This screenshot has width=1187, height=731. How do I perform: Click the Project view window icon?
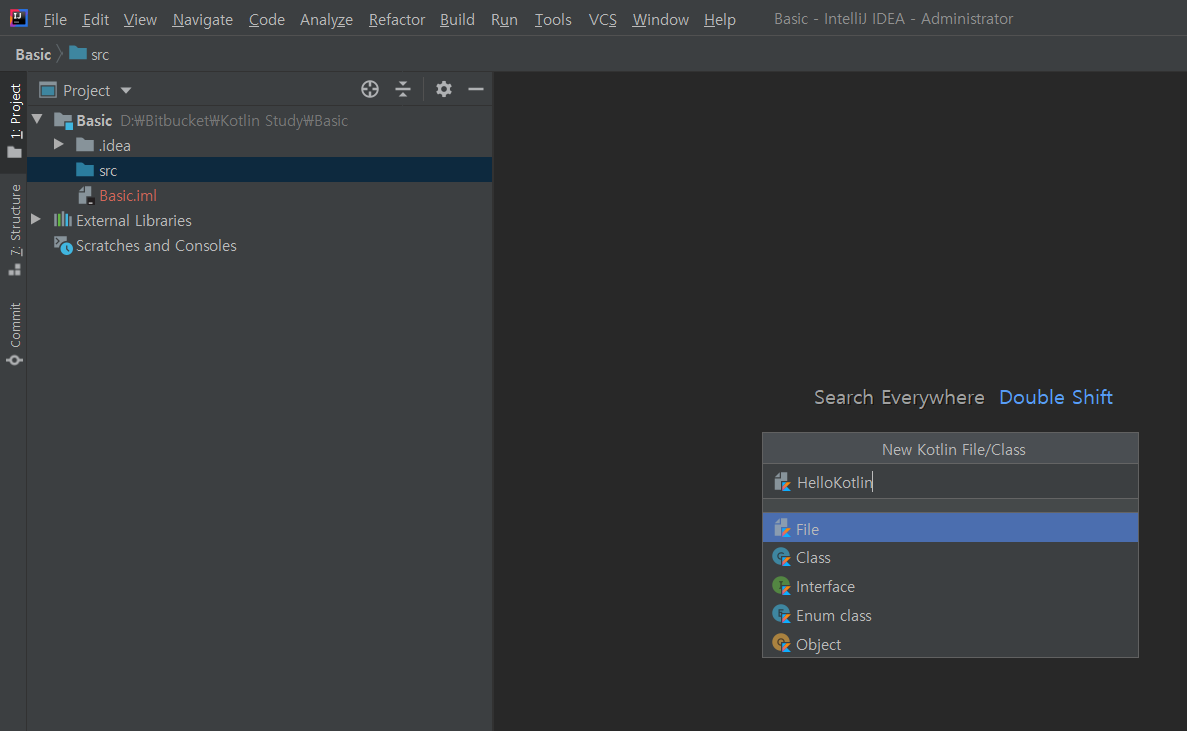click(48, 90)
